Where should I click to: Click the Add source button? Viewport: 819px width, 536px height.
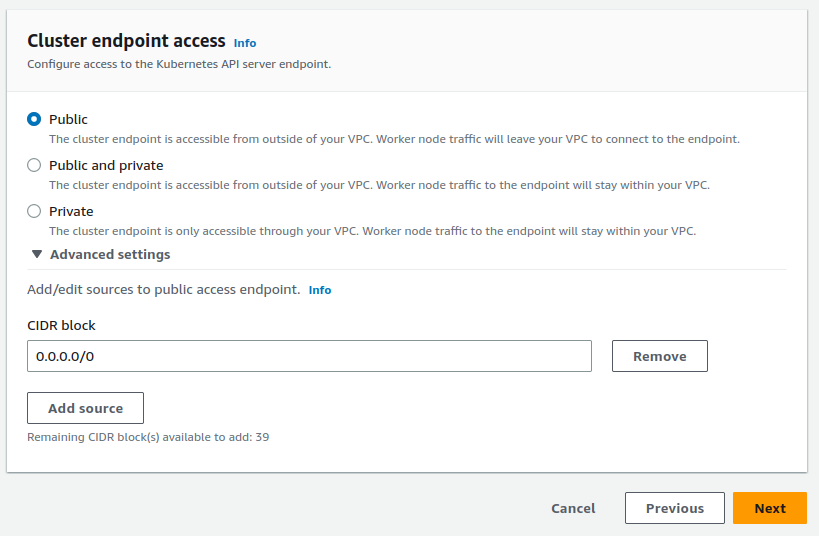[86, 408]
